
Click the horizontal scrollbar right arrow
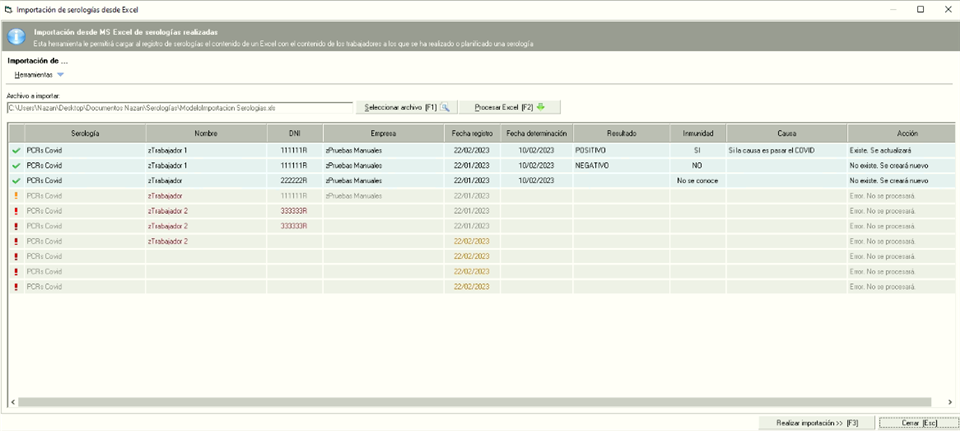point(945,402)
